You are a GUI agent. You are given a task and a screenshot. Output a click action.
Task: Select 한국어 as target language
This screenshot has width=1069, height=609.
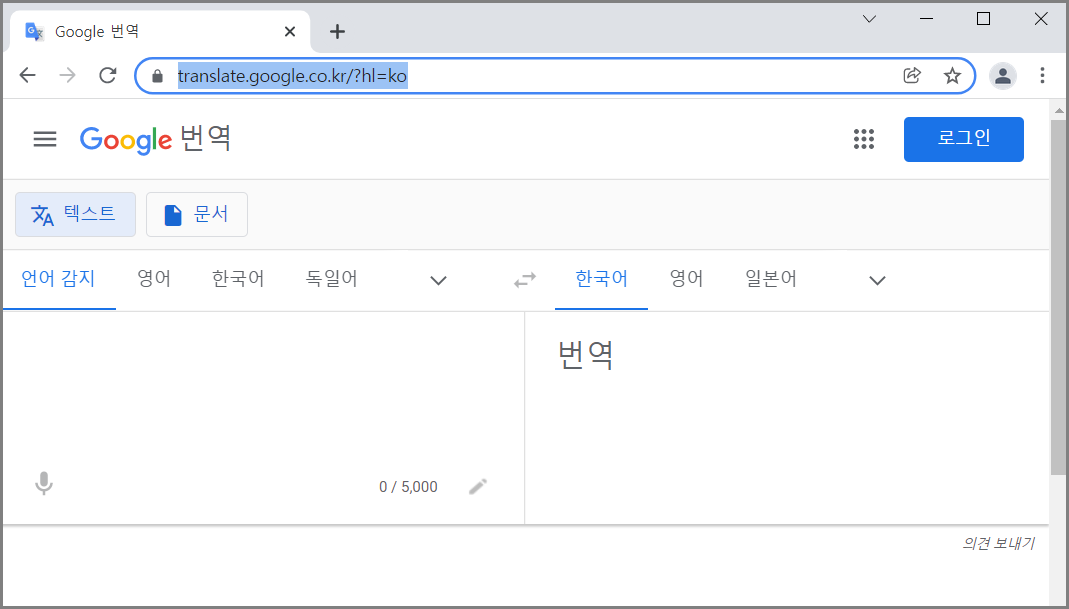(x=601, y=279)
